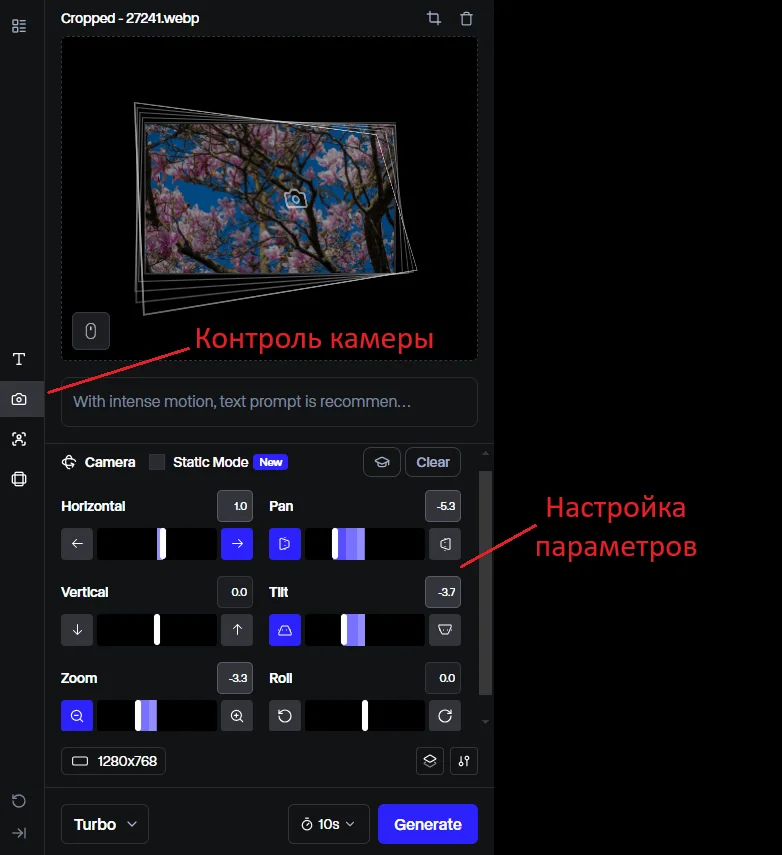Click the Clear camera settings button
The image size is (782, 855).
pyautogui.click(x=433, y=462)
